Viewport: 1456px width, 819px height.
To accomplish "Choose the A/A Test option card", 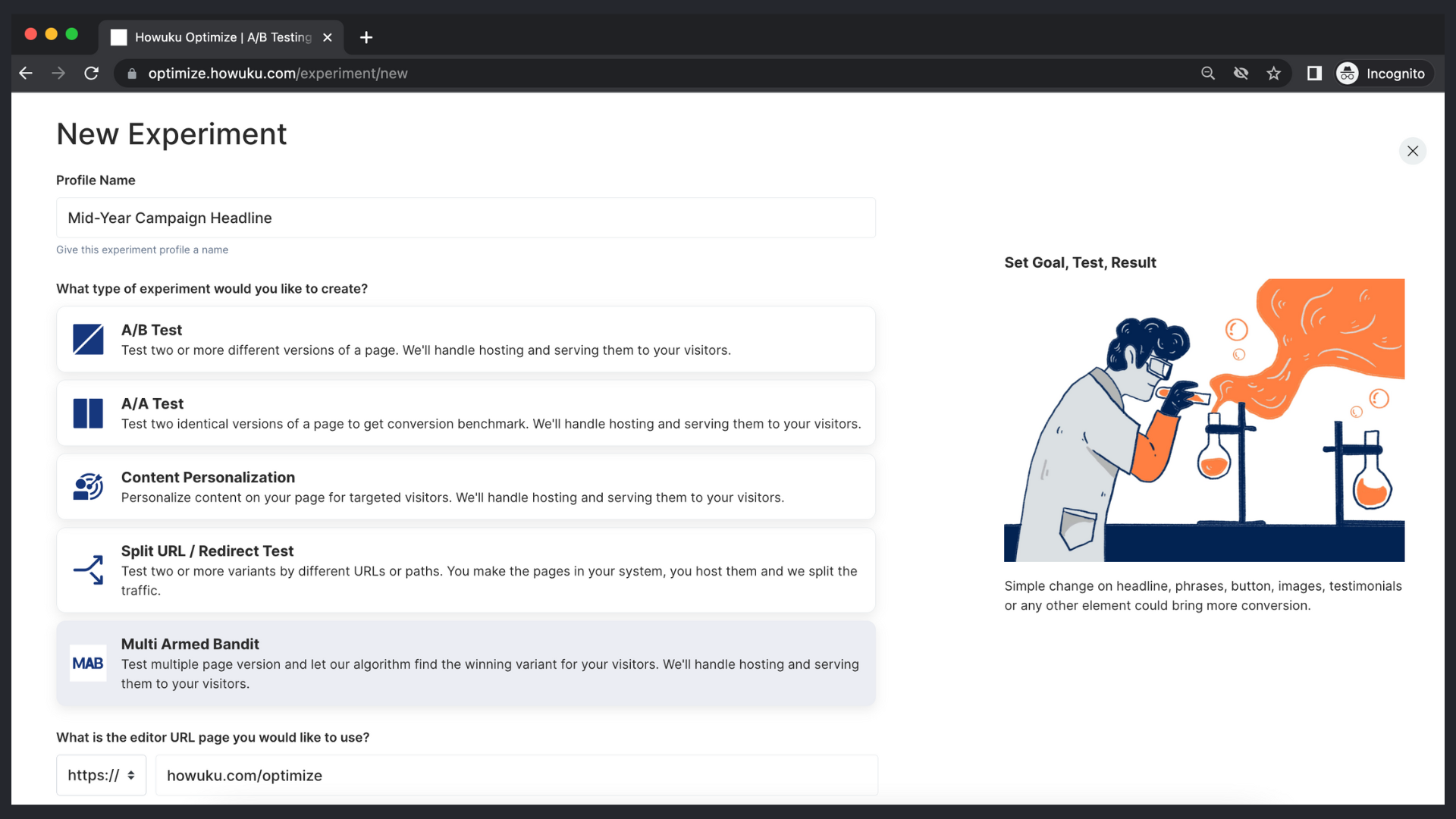I will [x=466, y=413].
